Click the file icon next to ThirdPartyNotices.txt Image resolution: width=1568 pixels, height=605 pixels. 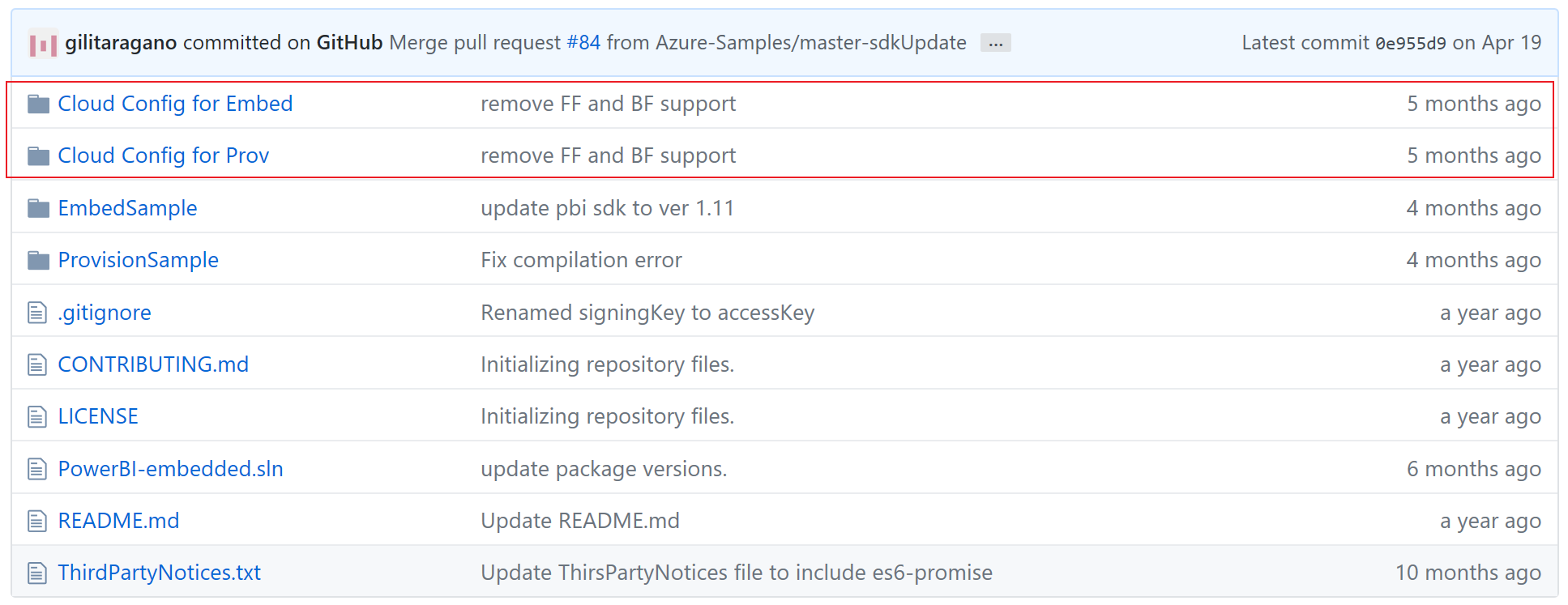coord(37,572)
